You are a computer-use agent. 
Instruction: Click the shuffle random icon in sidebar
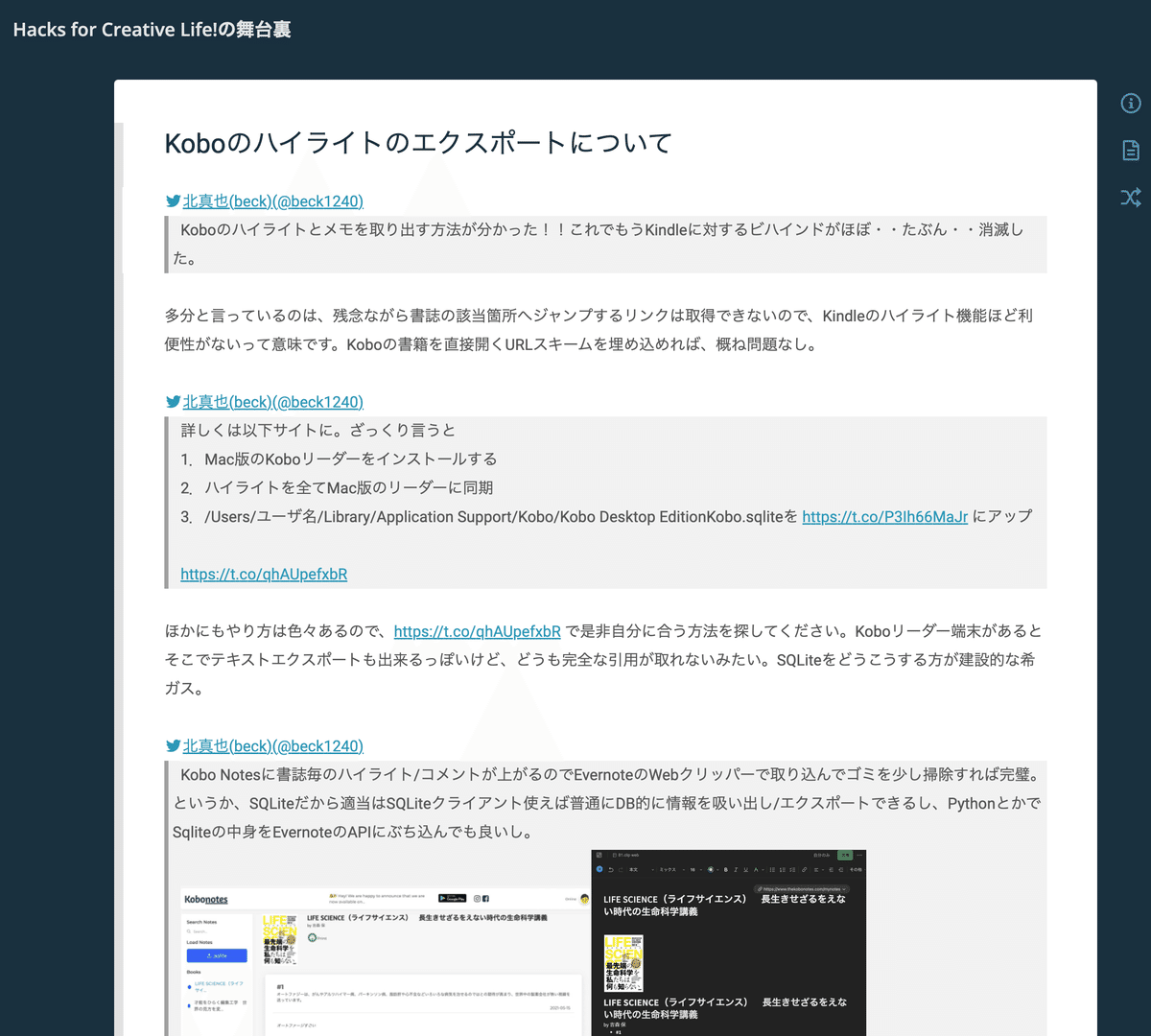pos(1131,198)
